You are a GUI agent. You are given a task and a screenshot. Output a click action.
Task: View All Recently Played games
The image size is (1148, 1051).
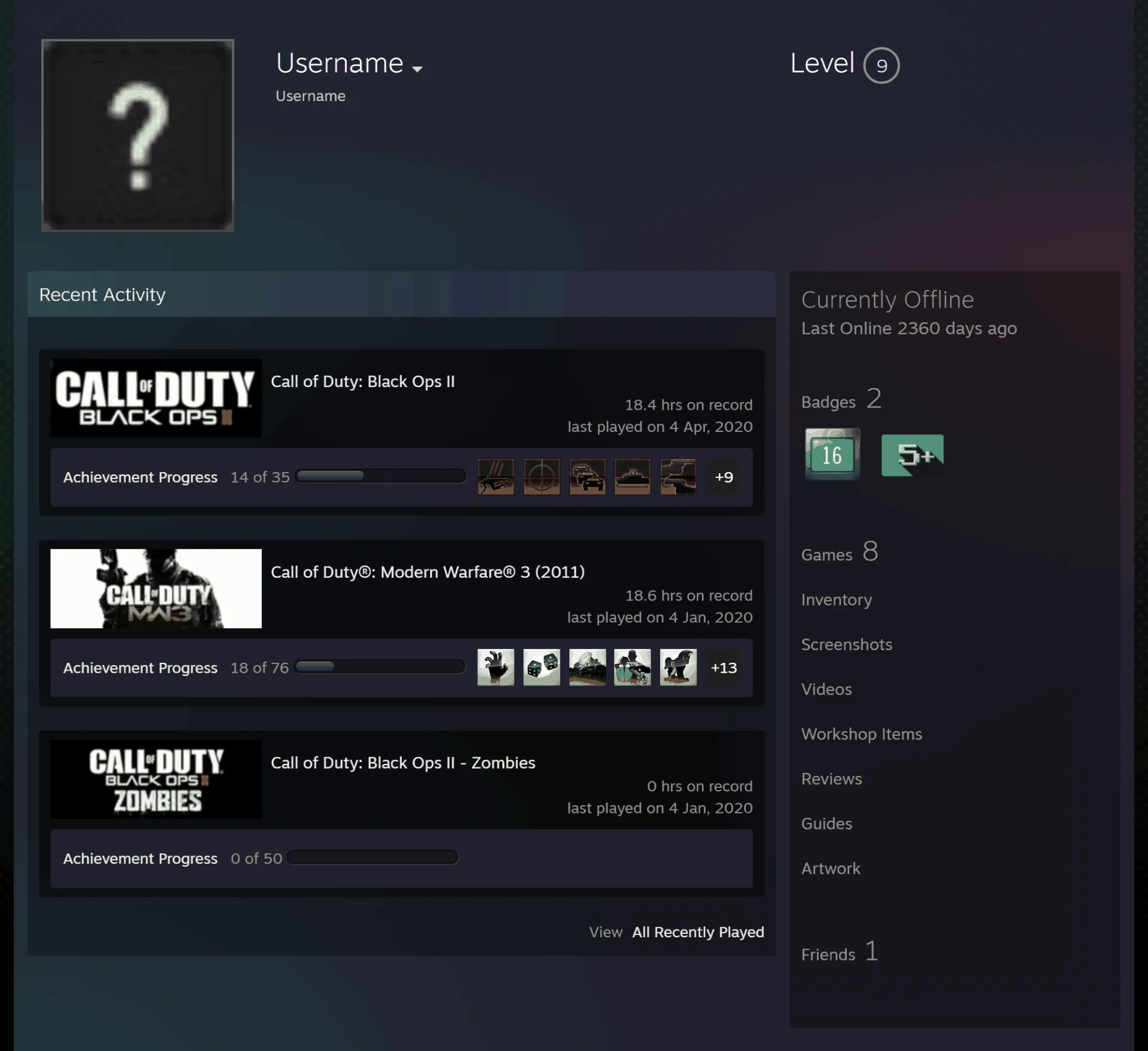[x=698, y=932]
